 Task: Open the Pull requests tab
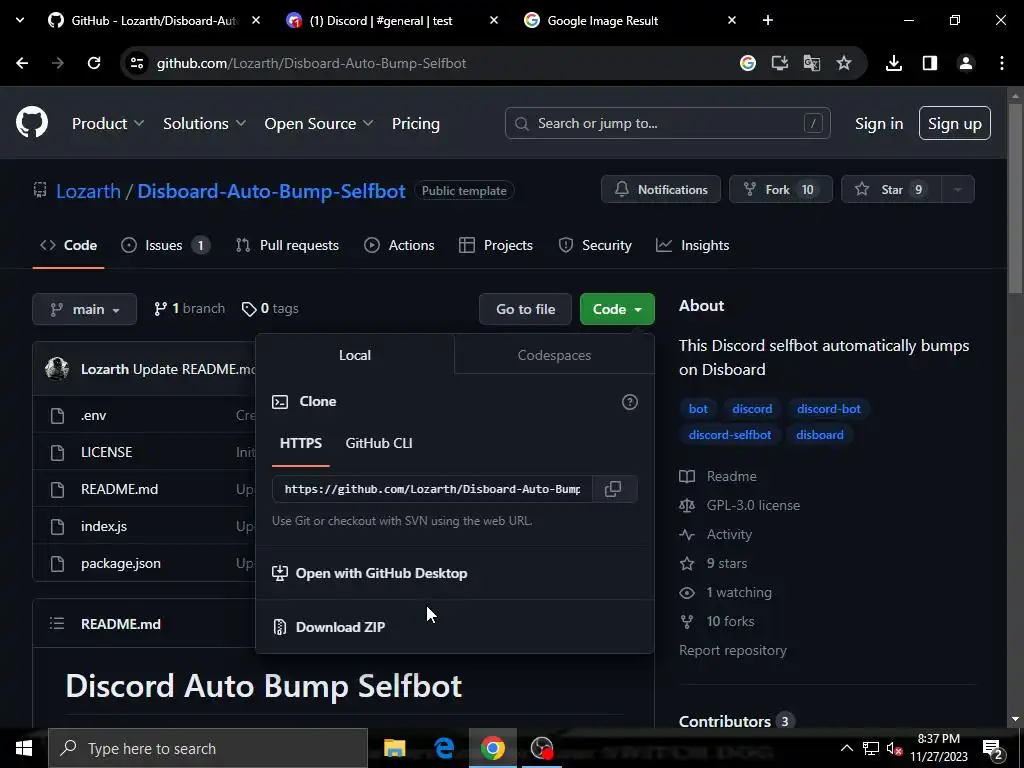click(287, 246)
